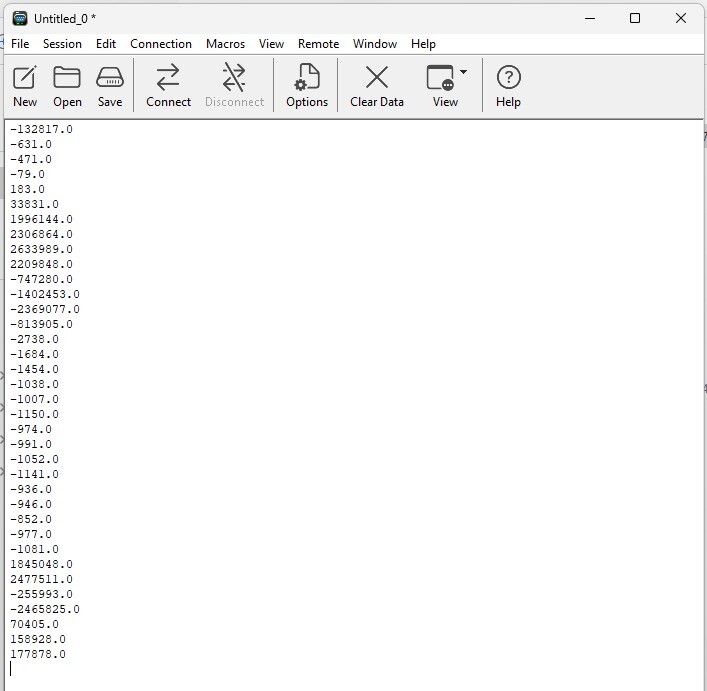This screenshot has height=691, width=707.
Task: Click the value -852.0
Action: [31, 519]
